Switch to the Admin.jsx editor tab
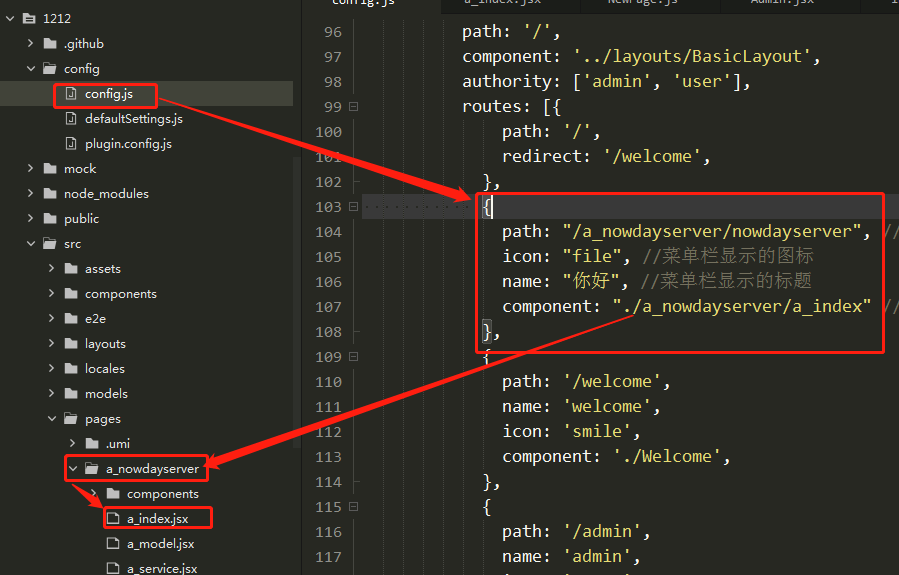This screenshot has height=575, width=899. pos(782,3)
